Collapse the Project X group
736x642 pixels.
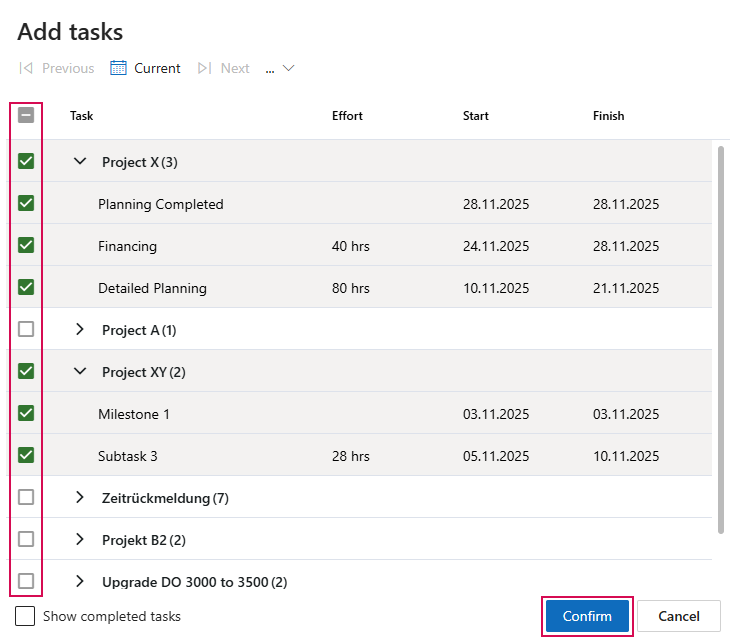click(x=80, y=161)
